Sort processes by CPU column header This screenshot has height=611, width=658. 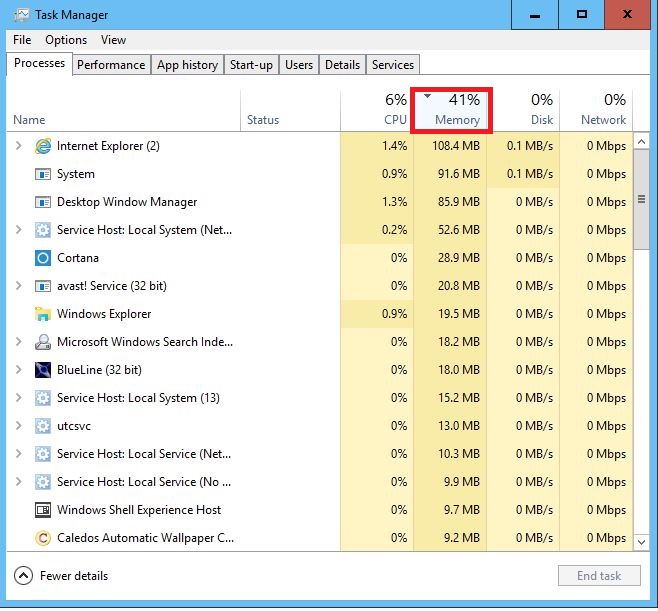point(376,110)
